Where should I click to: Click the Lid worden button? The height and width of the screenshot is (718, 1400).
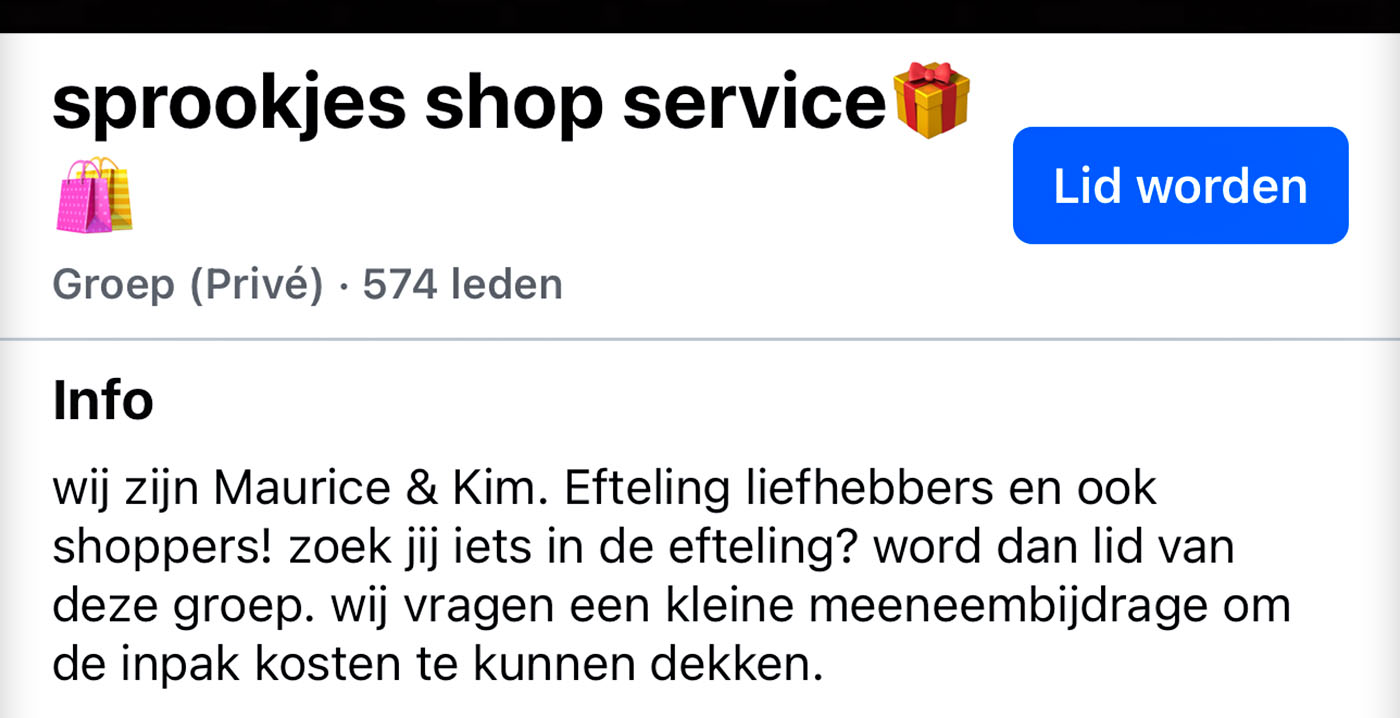1180,186
